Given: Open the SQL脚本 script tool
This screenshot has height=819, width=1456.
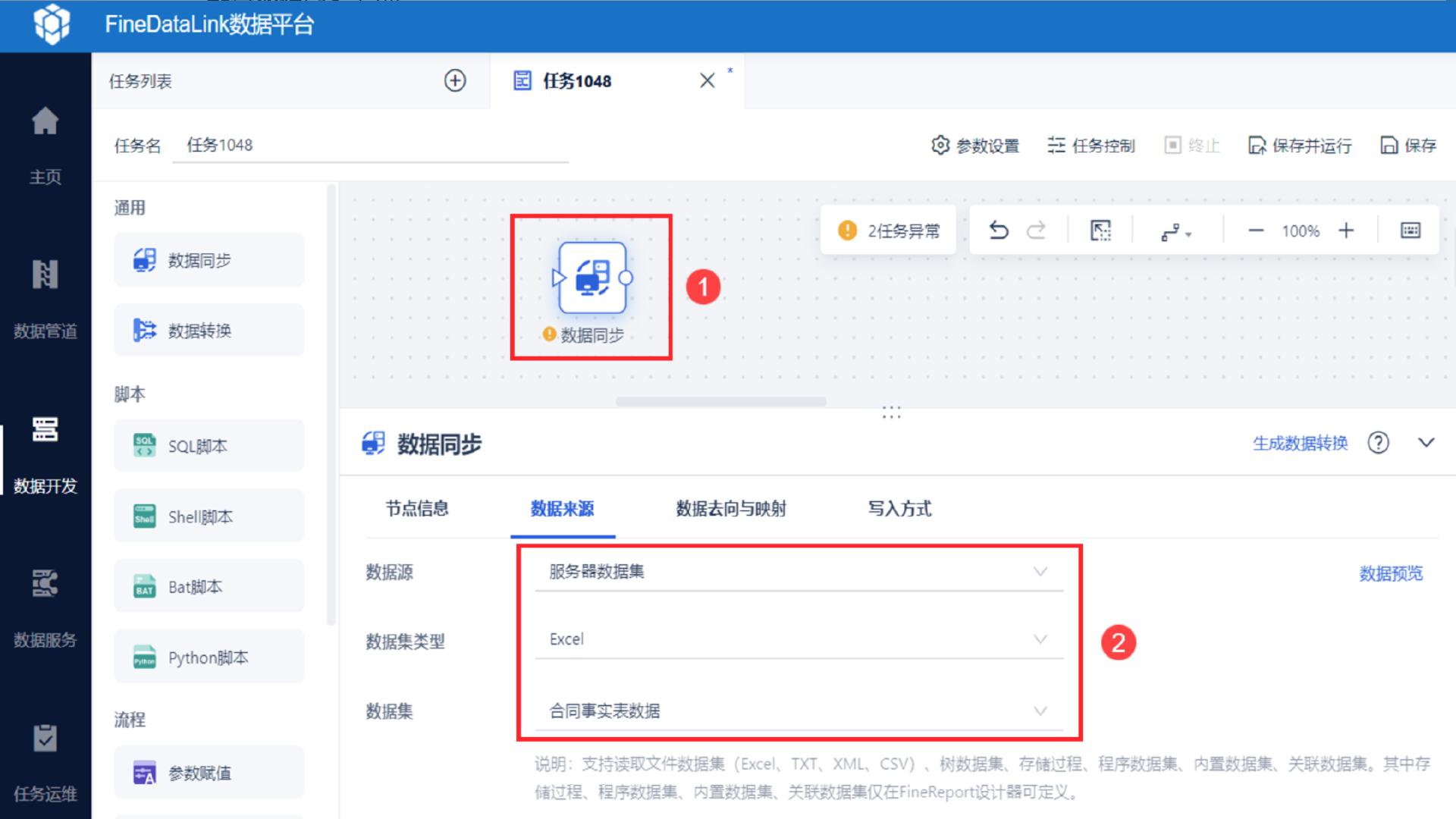Looking at the screenshot, I should pyautogui.click(x=209, y=445).
